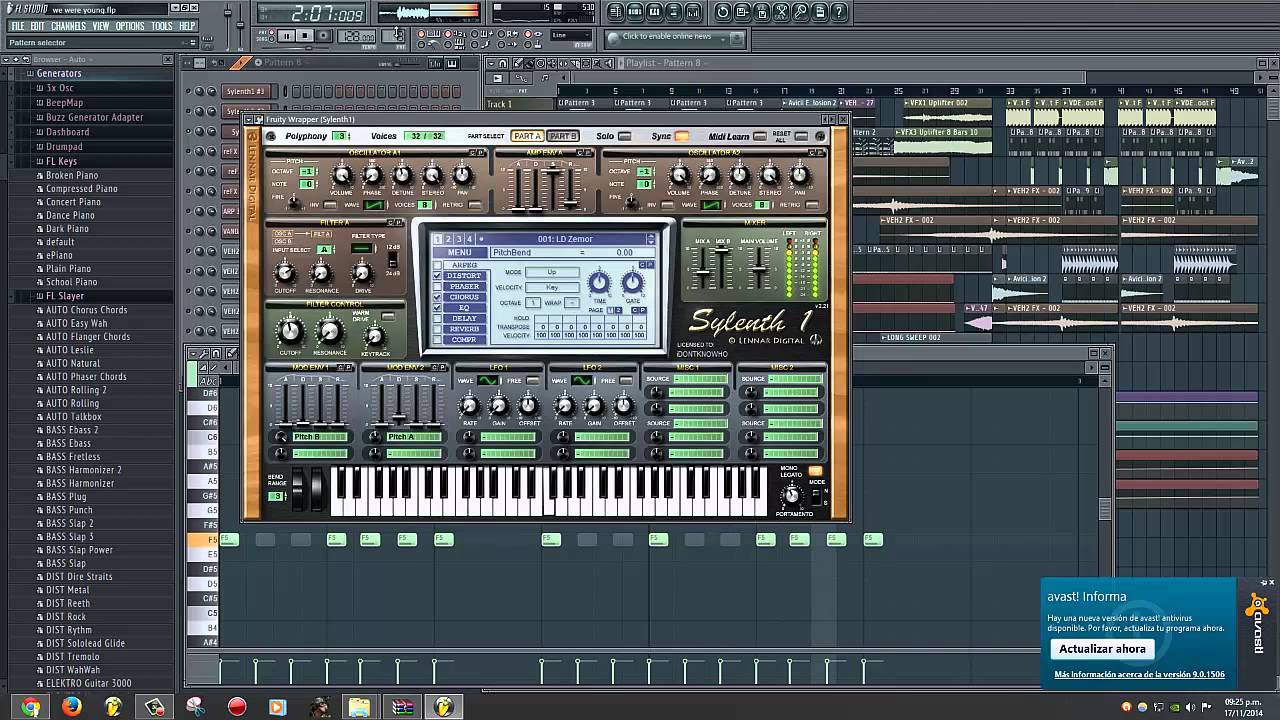This screenshot has height=720, width=1280.
Task: Open the OPTIONS menu
Action: tap(130, 26)
